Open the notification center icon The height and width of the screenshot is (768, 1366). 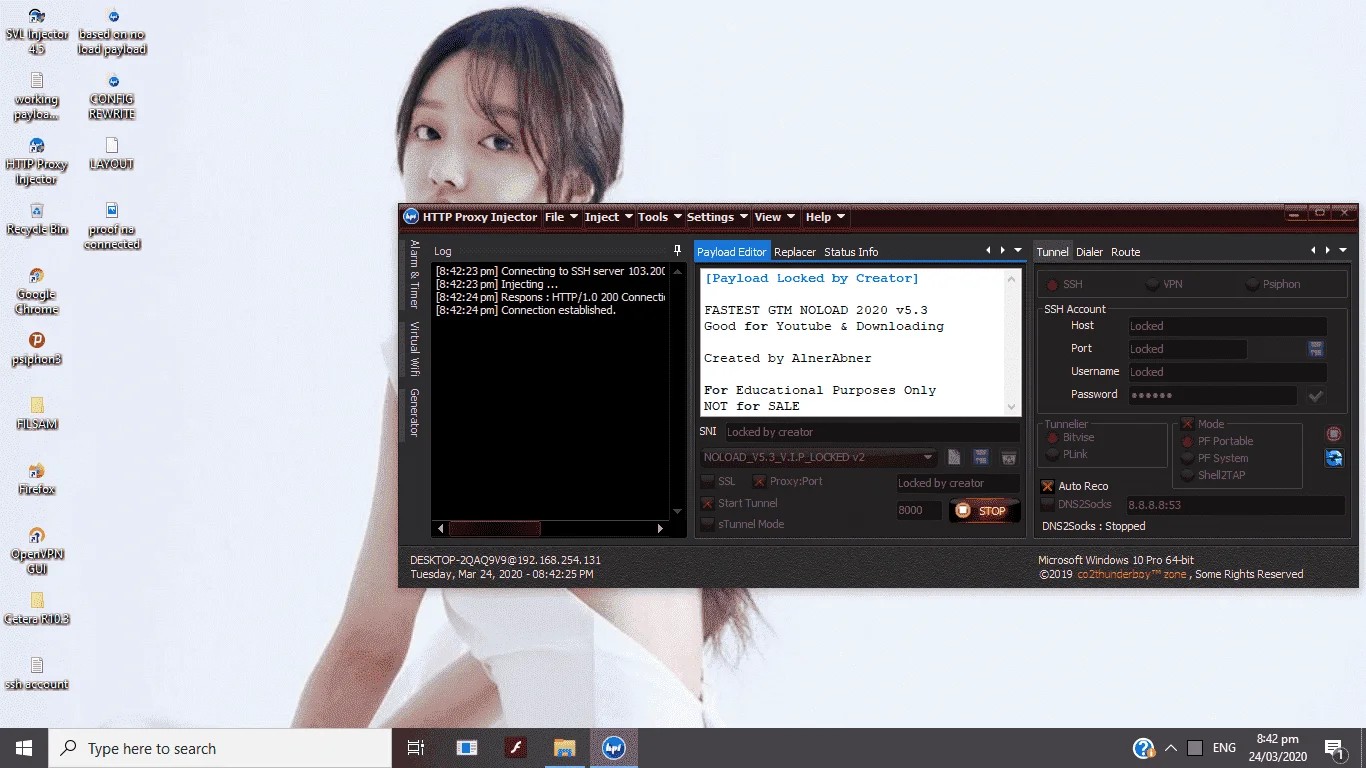(x=1333, y=748)
